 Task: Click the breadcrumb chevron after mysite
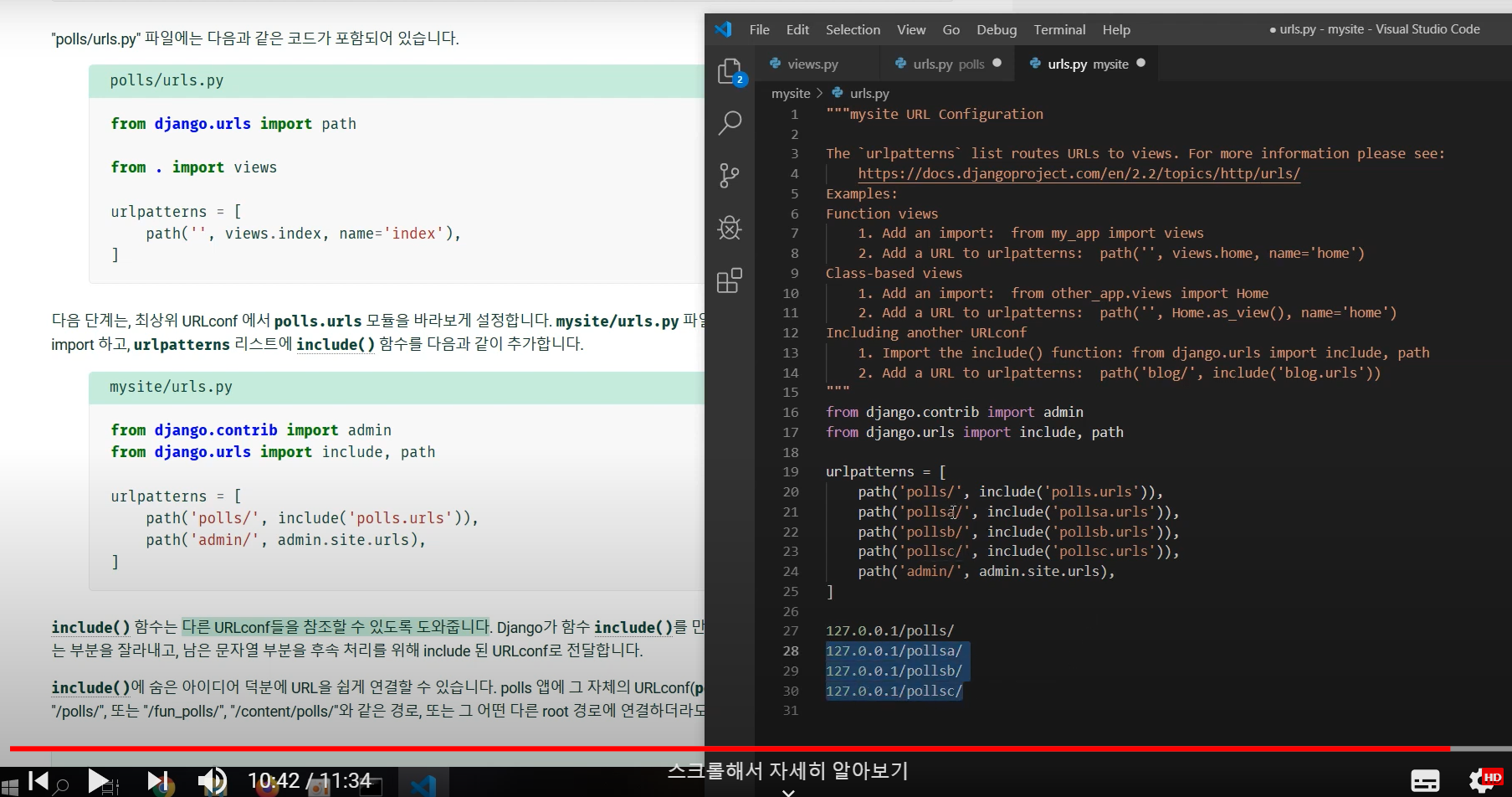(820, 93)
